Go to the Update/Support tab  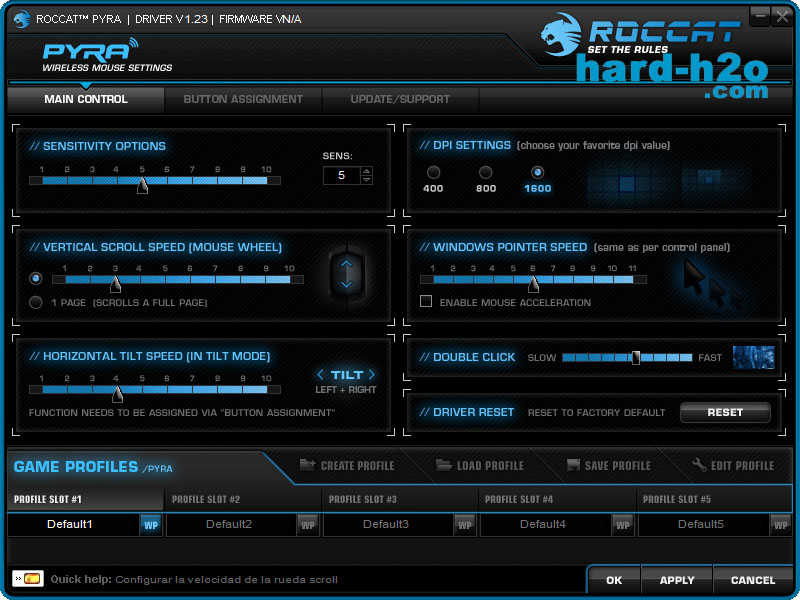(400, 99)
